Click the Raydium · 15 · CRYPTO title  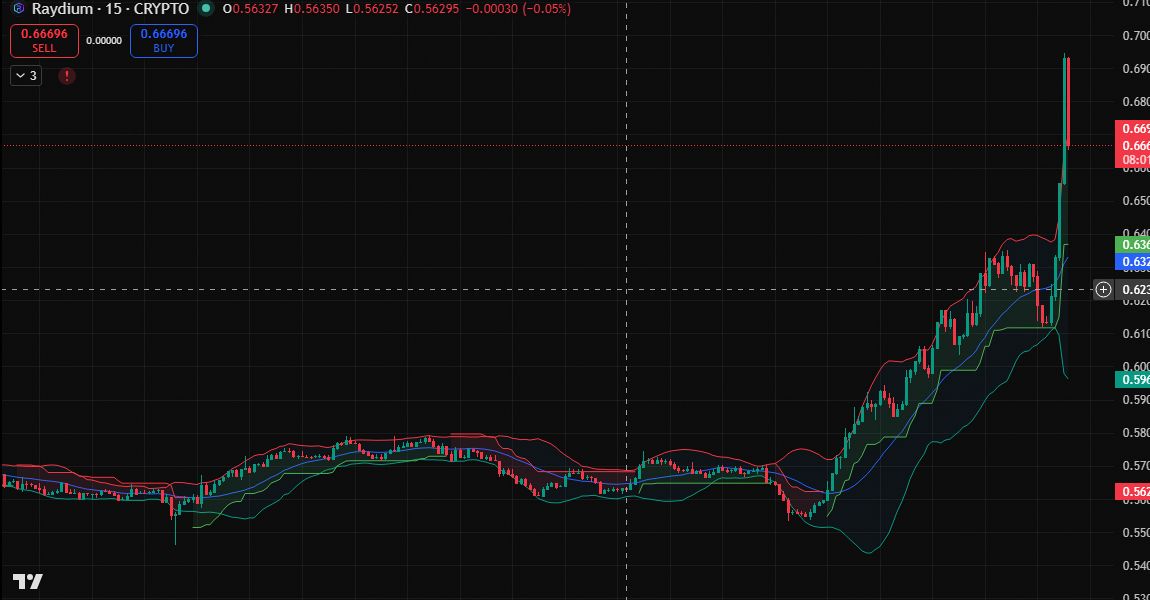tap(110, 9)
